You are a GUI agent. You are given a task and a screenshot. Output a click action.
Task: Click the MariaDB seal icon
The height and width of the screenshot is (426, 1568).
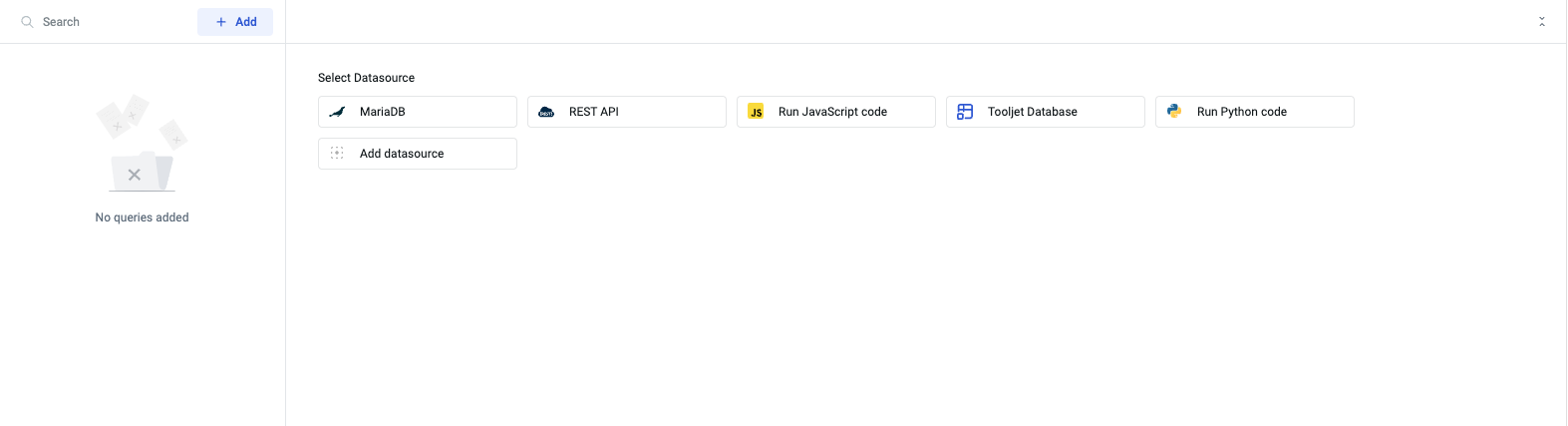[x=337, y=112]
